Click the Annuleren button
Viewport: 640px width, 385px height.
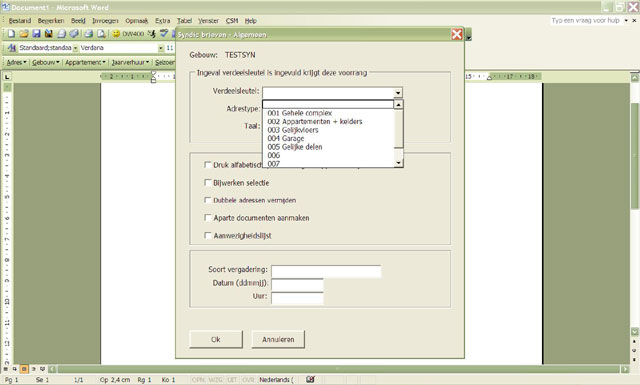click(278, 339)
